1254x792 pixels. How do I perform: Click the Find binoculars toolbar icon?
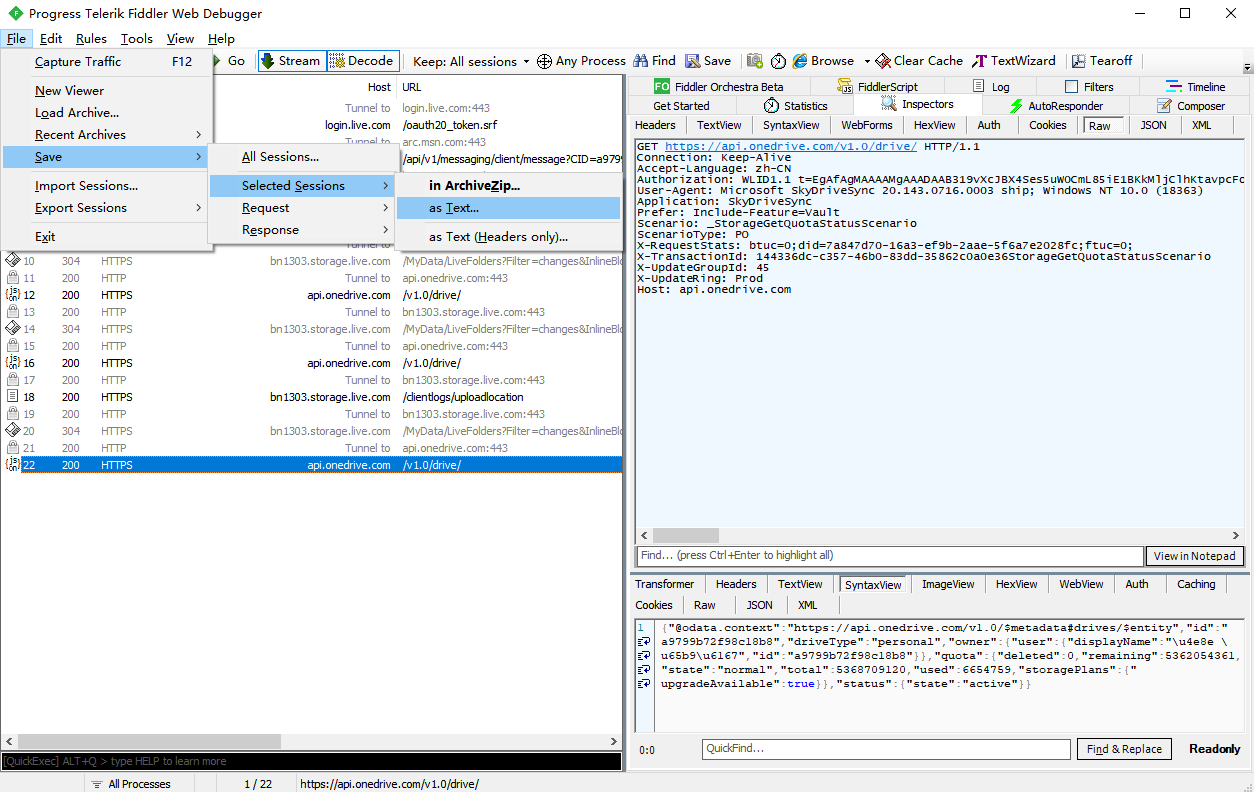(x=641, y=61)
